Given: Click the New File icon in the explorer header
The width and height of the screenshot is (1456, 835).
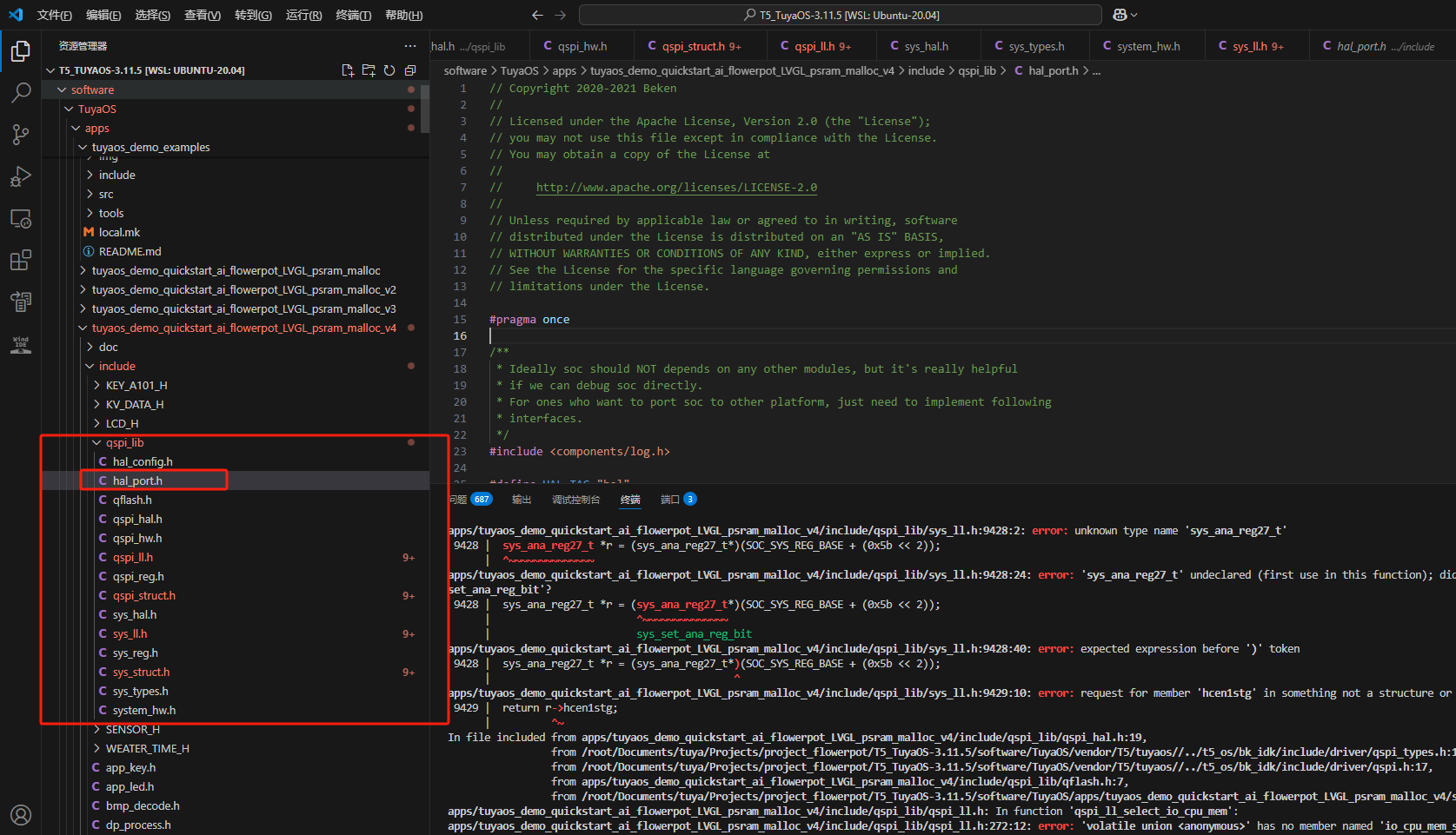Looking at the screenshot, I should [348, 70].
